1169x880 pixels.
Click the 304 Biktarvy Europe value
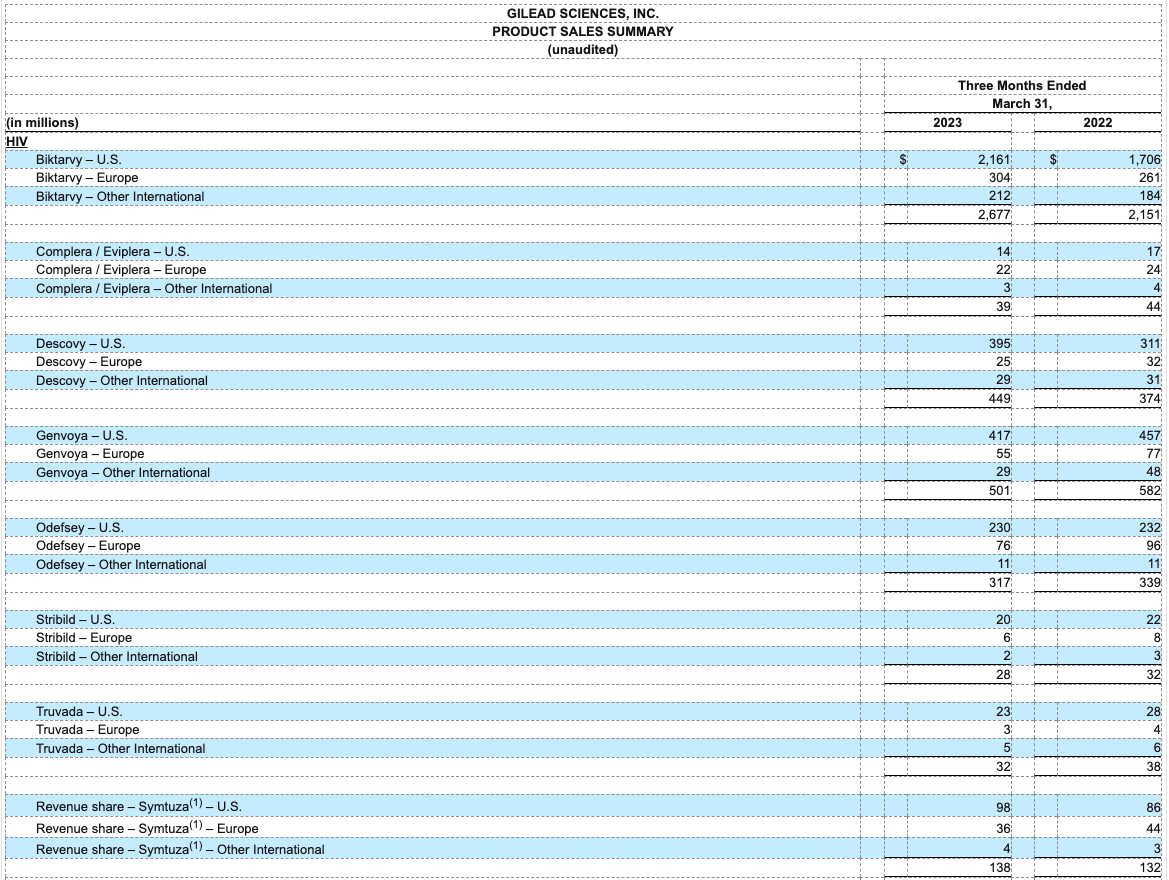click(999, 177)
